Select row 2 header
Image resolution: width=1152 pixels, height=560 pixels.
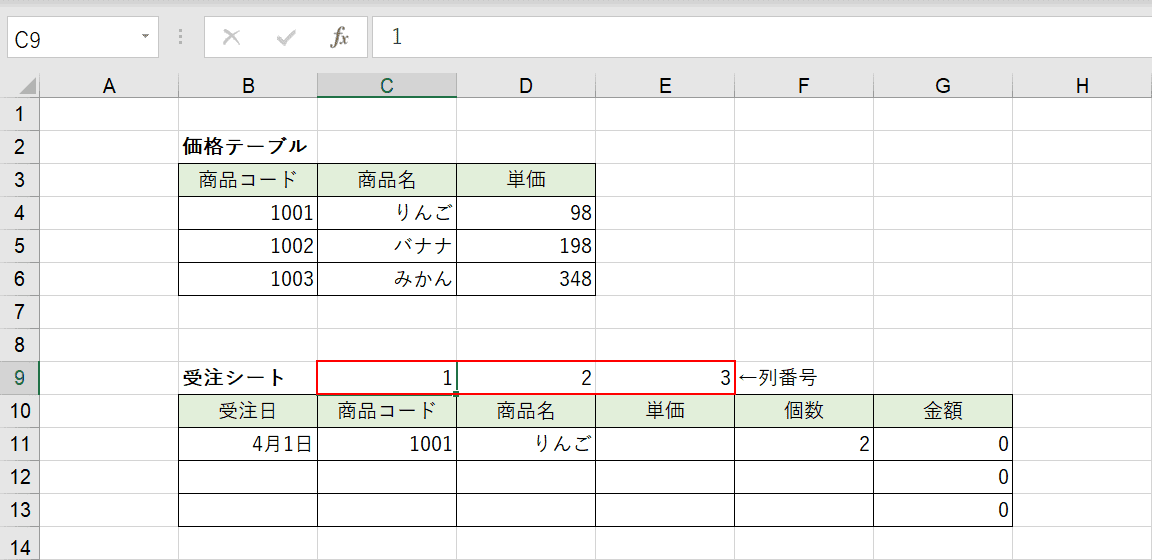pos(20,147)
